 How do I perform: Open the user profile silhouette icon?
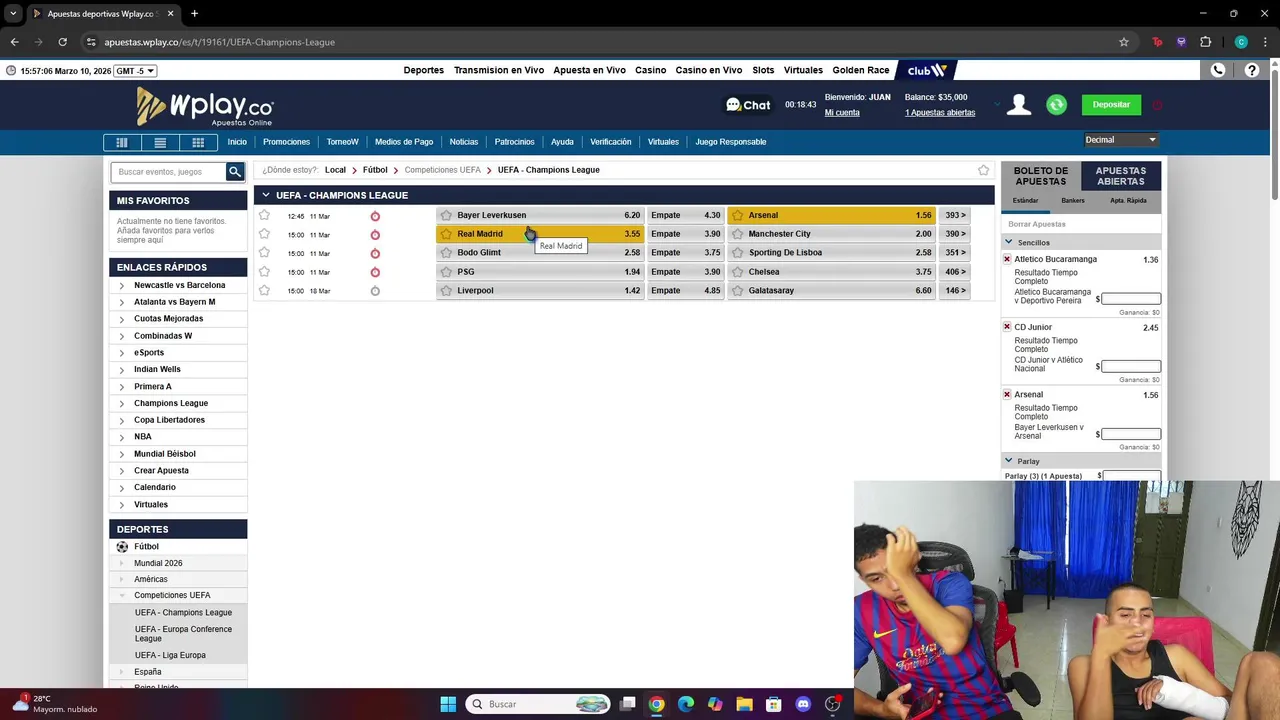pyautogui.click(x=1019, y=105)
